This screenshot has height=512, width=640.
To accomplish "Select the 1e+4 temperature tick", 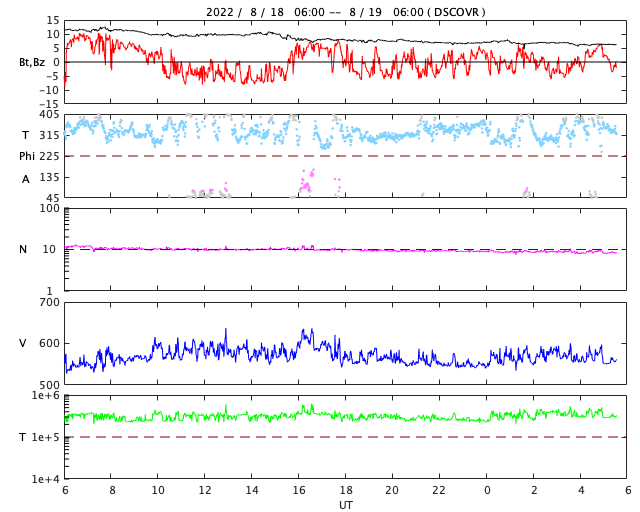I will [46, 479].
